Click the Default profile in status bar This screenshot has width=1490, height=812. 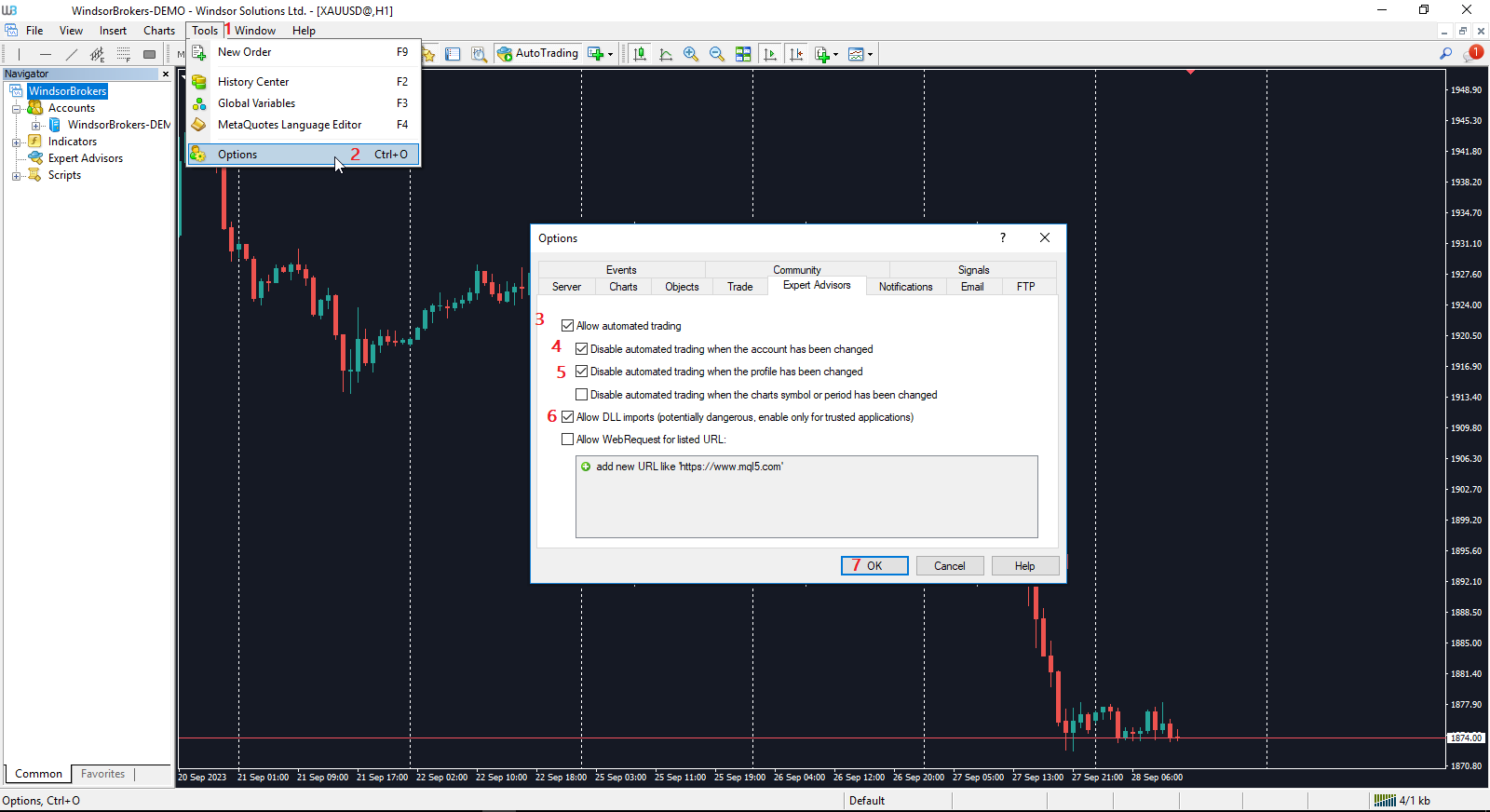[867, 801]
